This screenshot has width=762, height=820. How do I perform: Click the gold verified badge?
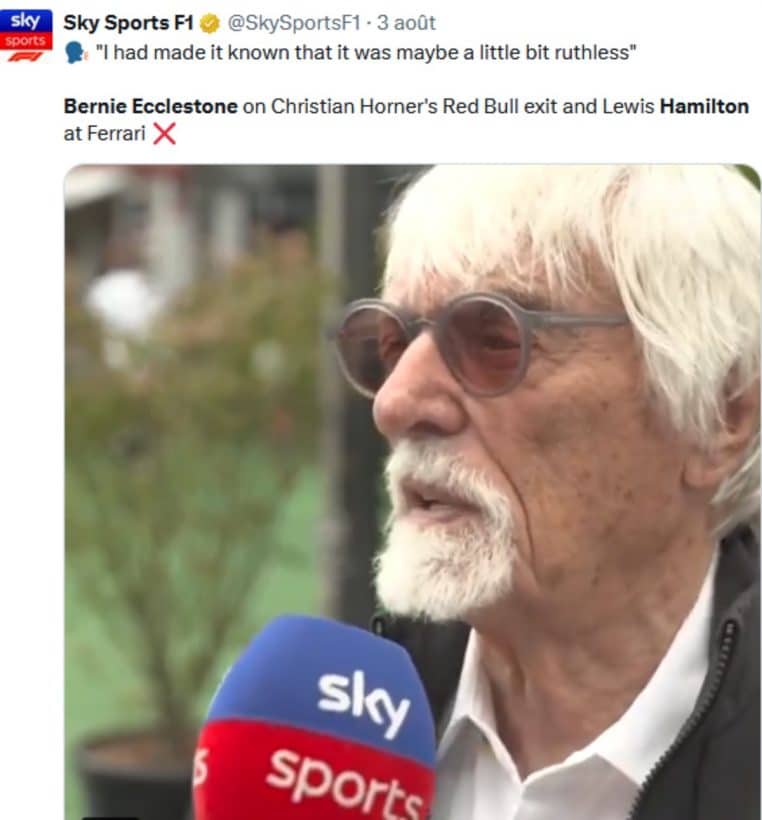[210, 24]
